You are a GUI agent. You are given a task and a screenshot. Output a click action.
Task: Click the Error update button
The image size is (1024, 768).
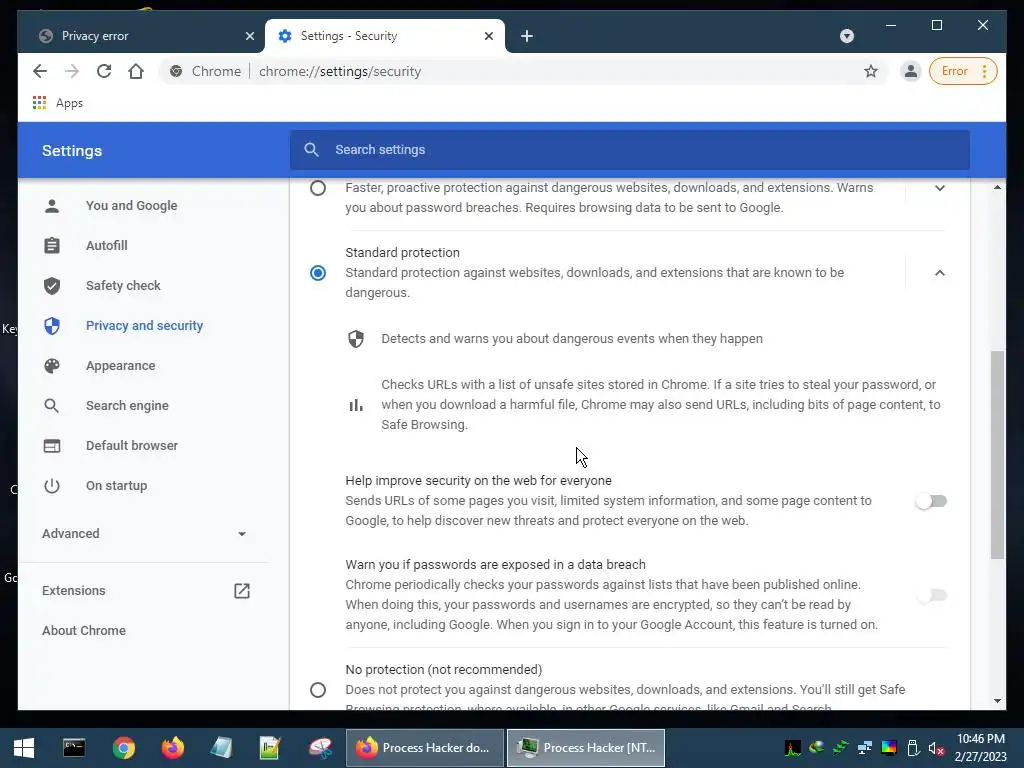963,71
